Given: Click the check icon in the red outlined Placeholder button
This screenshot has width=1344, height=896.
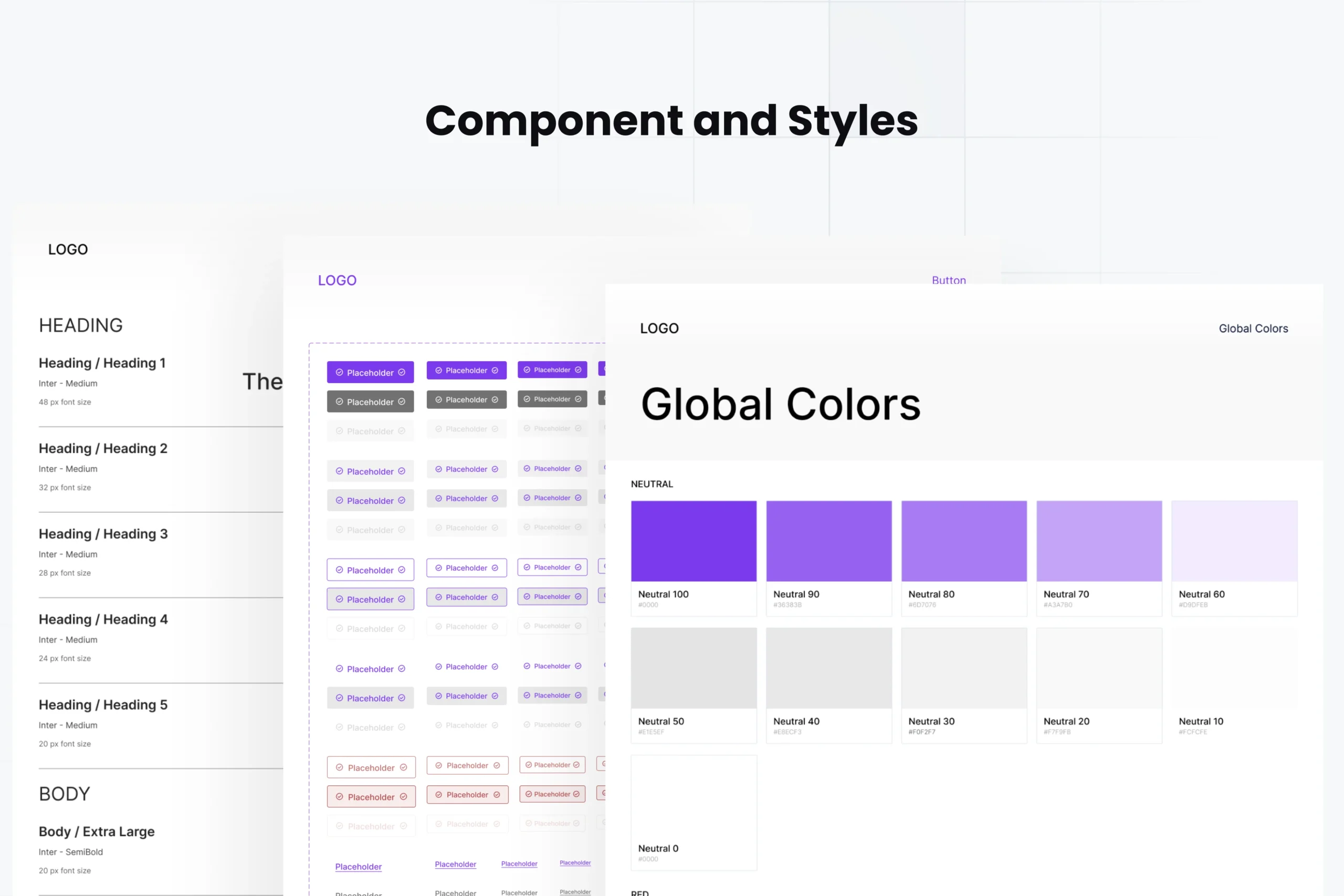Looking at the screenshot, I should pyautogui.click(x=341, y=768).
